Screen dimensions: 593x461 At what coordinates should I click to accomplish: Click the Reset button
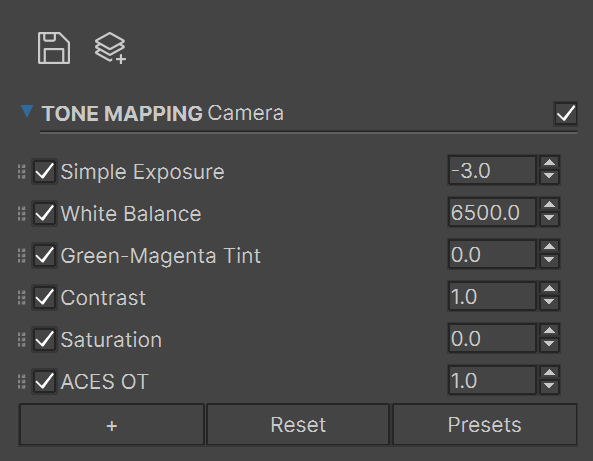pos(298,425)
